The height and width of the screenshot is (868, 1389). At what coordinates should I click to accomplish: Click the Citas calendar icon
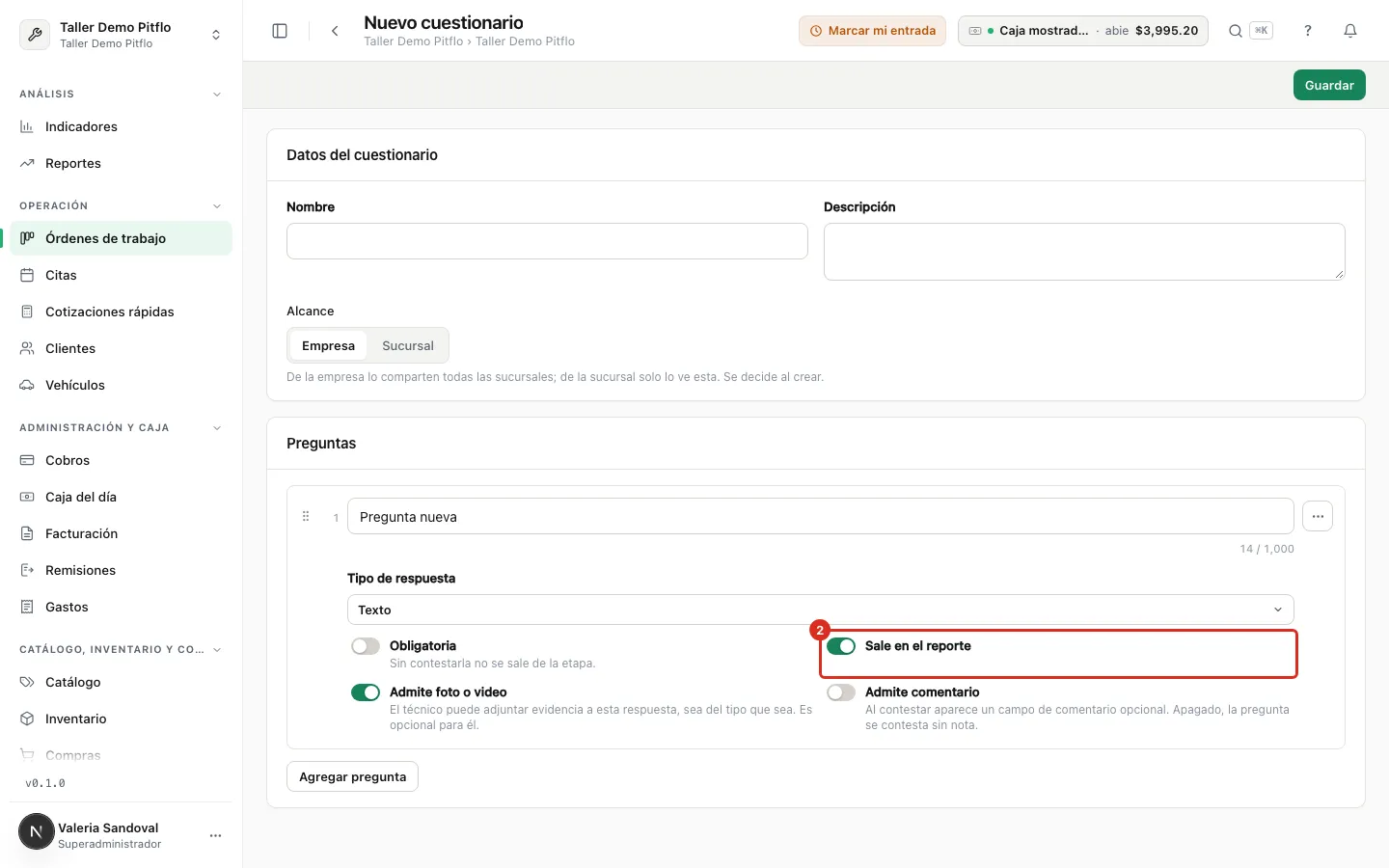27,275
